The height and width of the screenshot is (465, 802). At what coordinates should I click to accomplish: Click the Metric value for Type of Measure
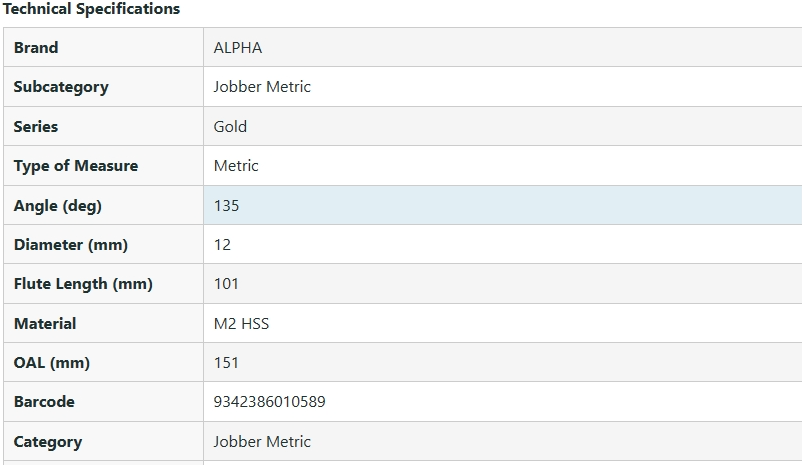coord(236,166)
